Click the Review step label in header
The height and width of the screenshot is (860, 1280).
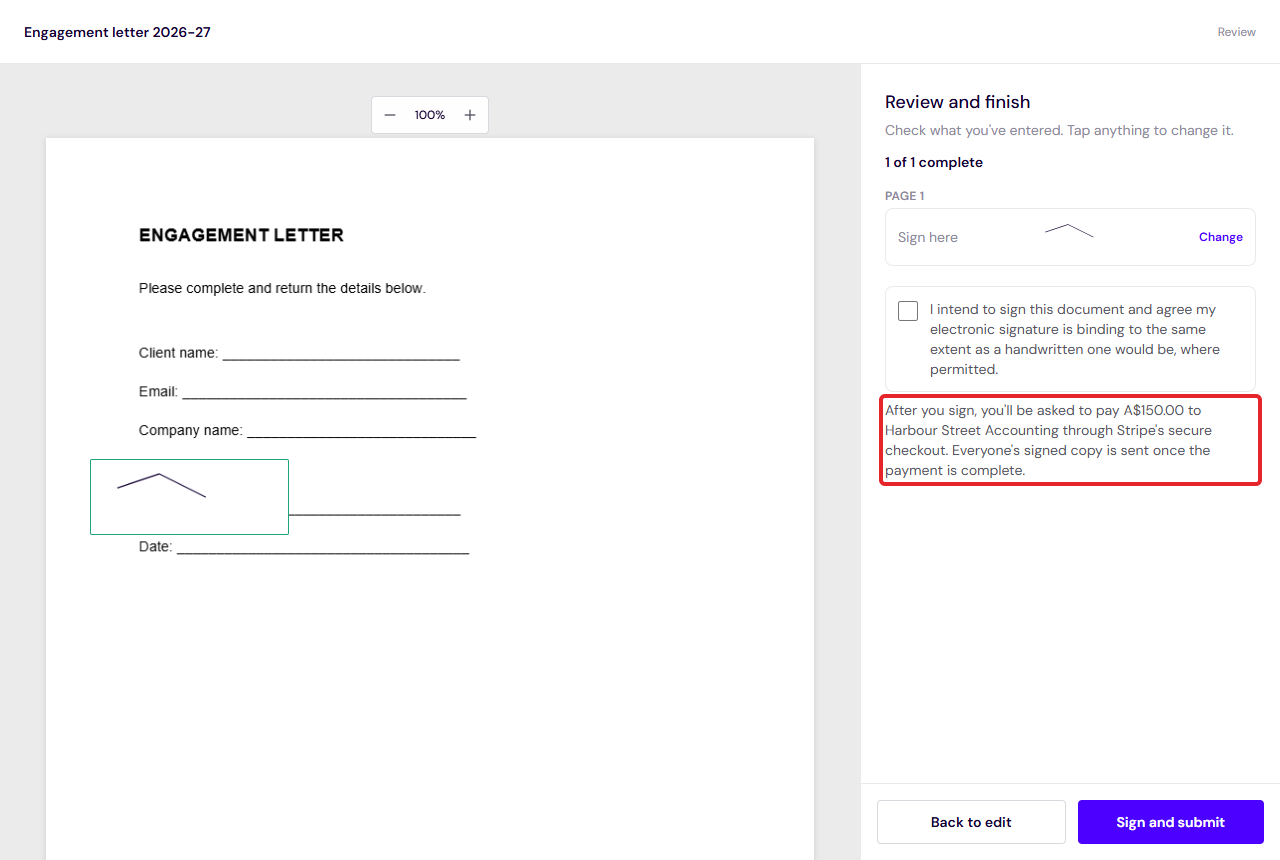click(x=1236, y=32)
